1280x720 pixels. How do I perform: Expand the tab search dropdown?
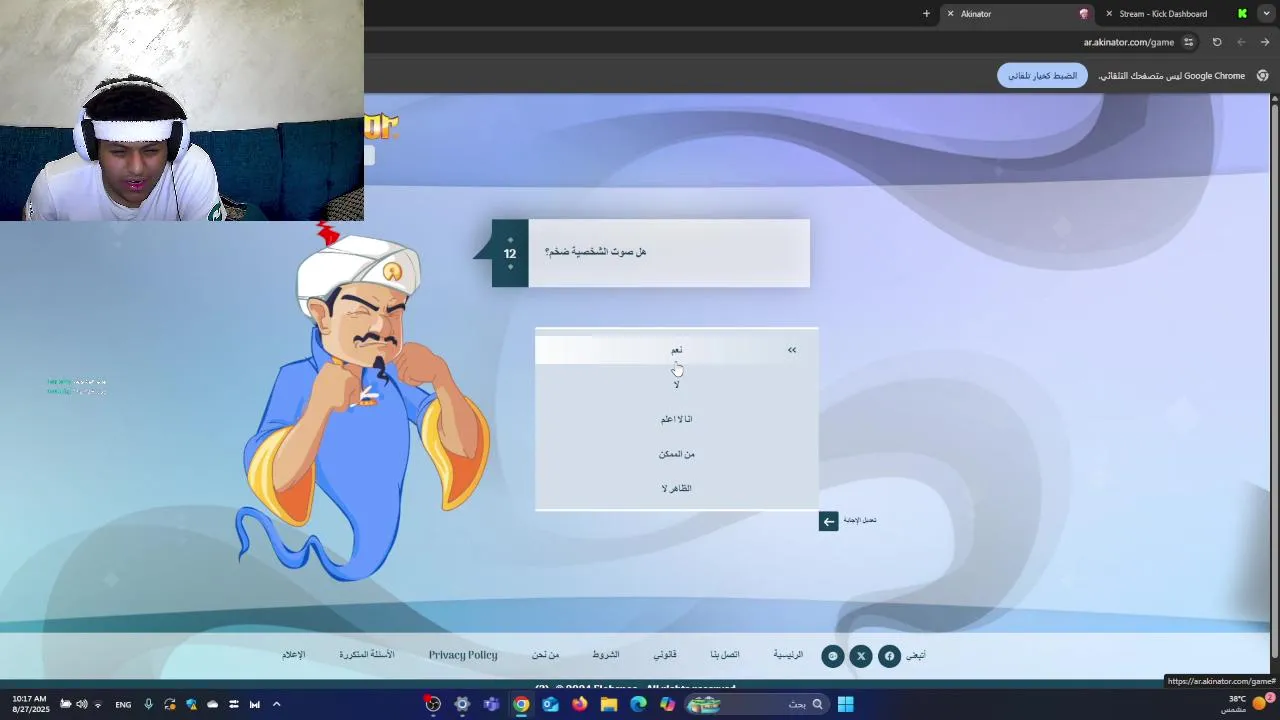[1266, 14]
